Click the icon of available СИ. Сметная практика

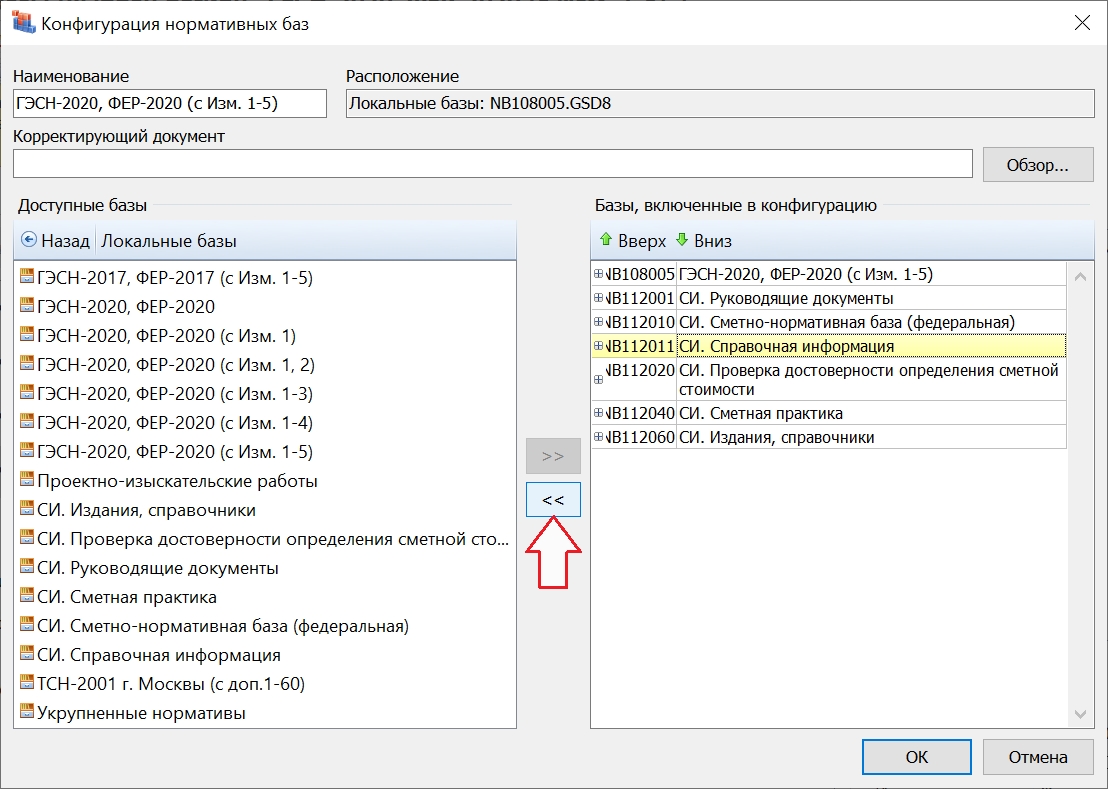(x=27, y=595)
